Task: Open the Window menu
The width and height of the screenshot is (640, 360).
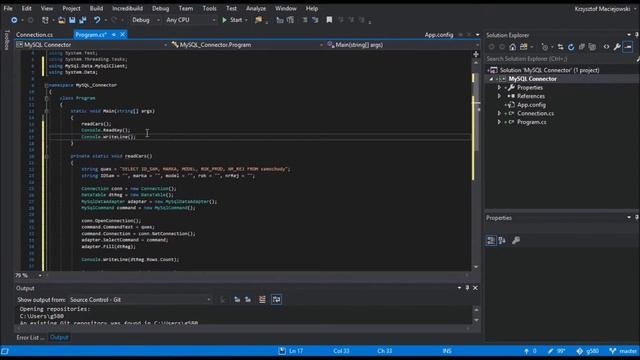Action: point(285,8)
